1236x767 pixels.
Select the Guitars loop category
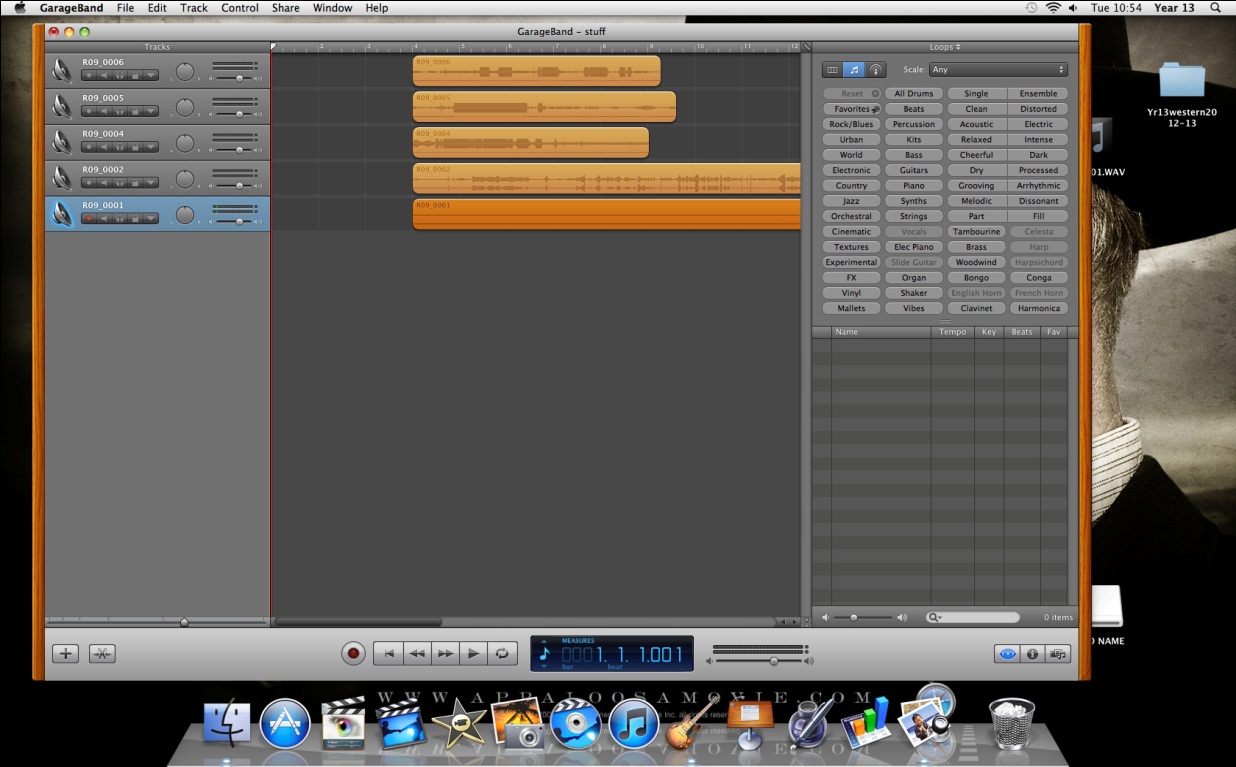pos(914,171)
